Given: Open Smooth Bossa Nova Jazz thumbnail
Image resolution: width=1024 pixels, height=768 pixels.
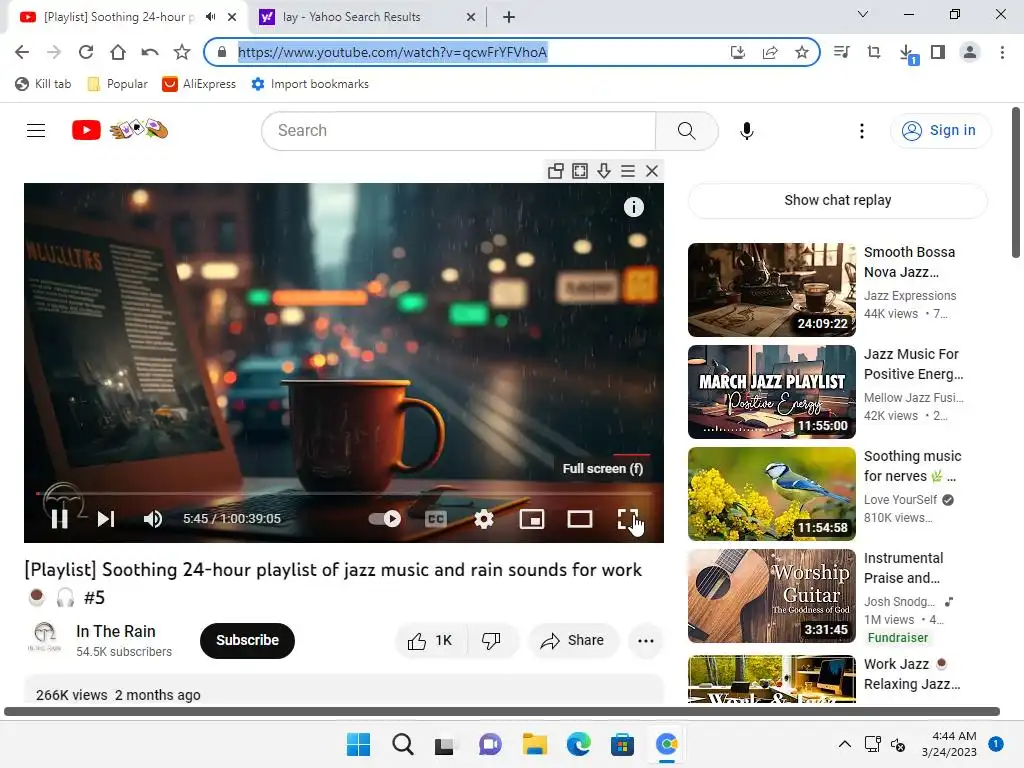Looking at the screenshot, I should click(771, 290).
